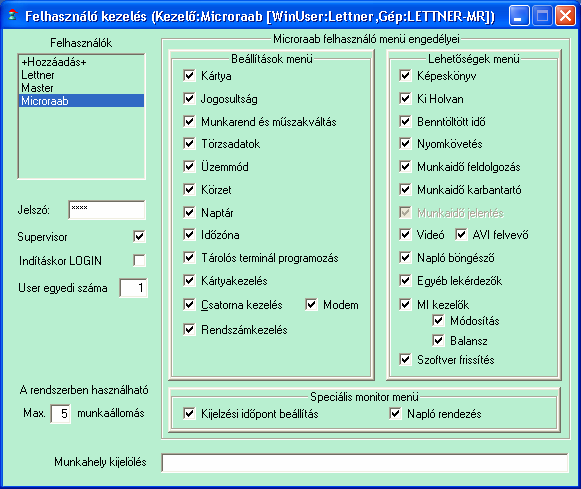Click the User egyedi száma field
Viewport: 581px width, 489px height.
click(x=133, y=288)
